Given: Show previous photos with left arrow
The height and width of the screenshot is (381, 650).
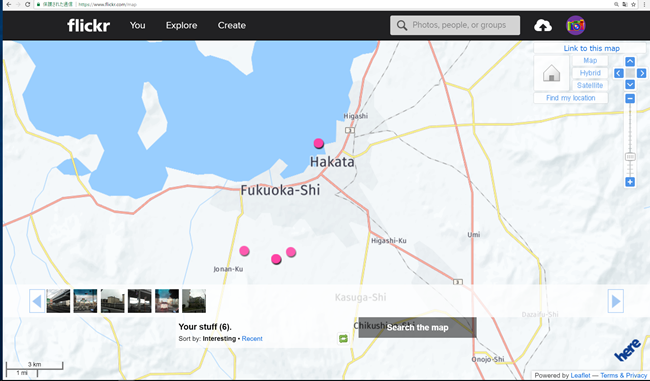Looking at the screenshot, I should 37,301.
